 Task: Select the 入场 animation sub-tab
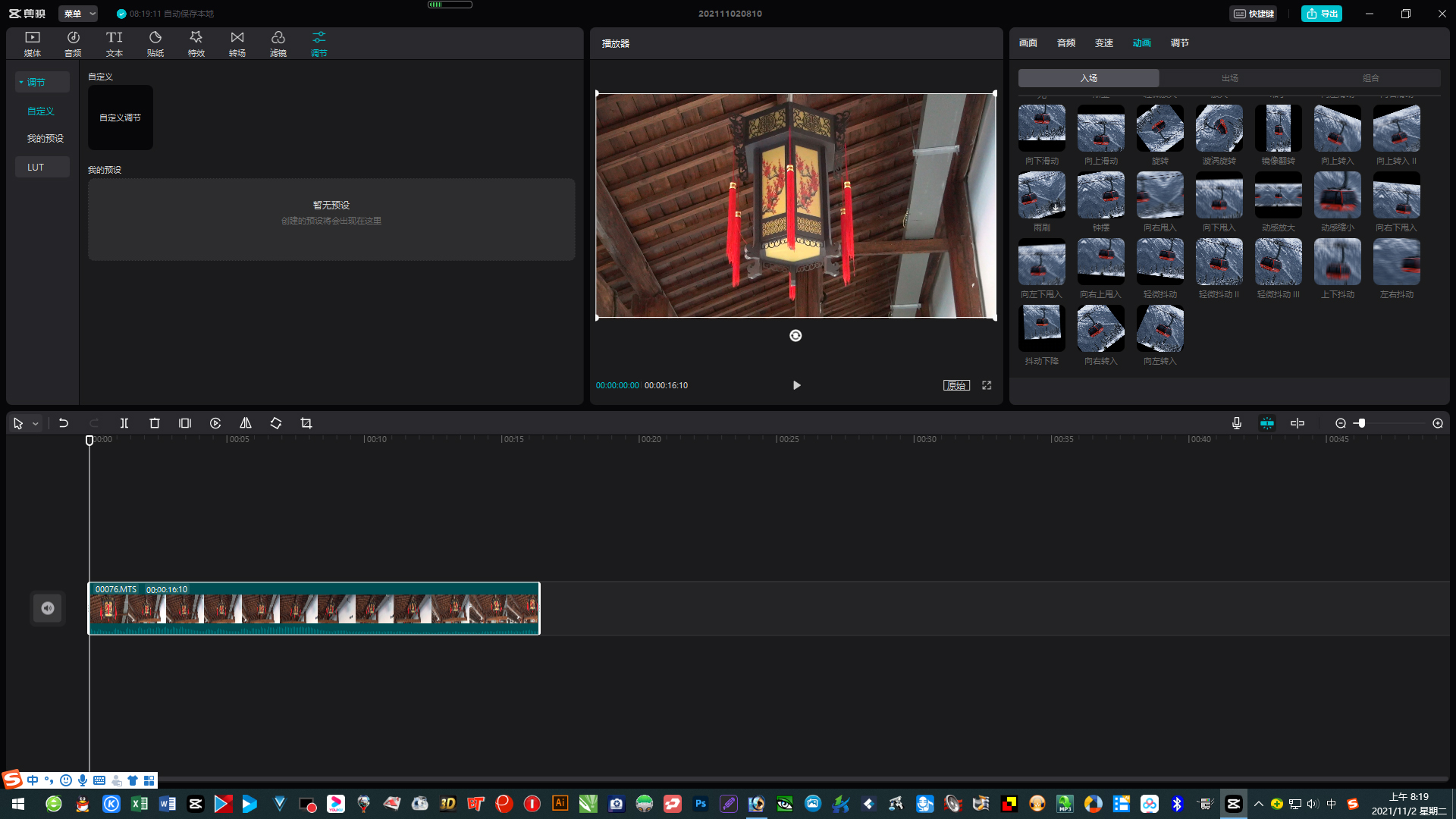(x=1089, y=78)
